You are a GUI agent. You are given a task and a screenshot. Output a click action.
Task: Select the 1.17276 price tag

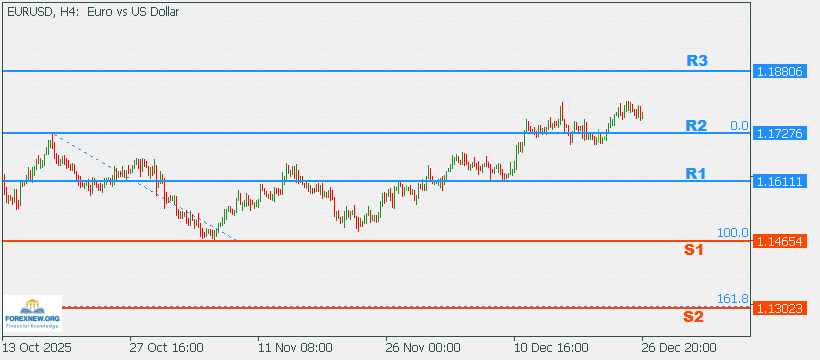pyautogui.click(x=779, y=133)
